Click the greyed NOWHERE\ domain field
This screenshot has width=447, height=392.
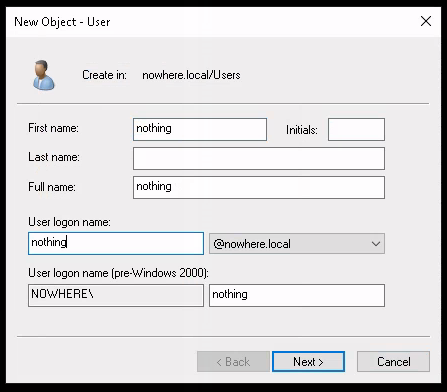point(116,295)
